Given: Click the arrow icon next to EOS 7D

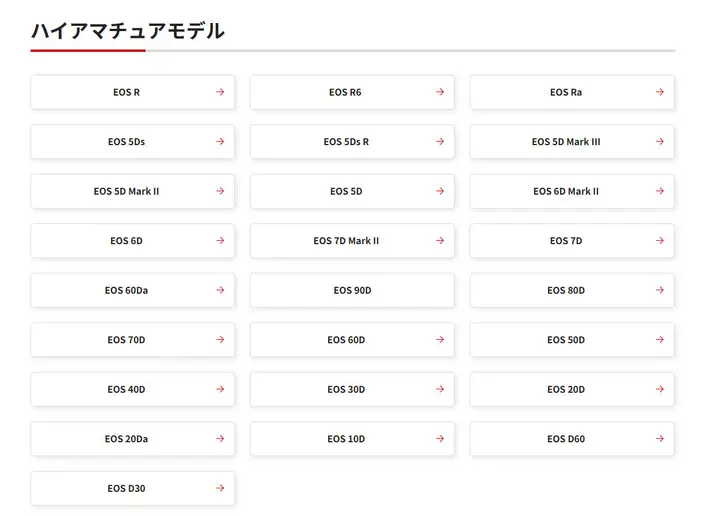Looking at the screenshot, I should [659, 241].
